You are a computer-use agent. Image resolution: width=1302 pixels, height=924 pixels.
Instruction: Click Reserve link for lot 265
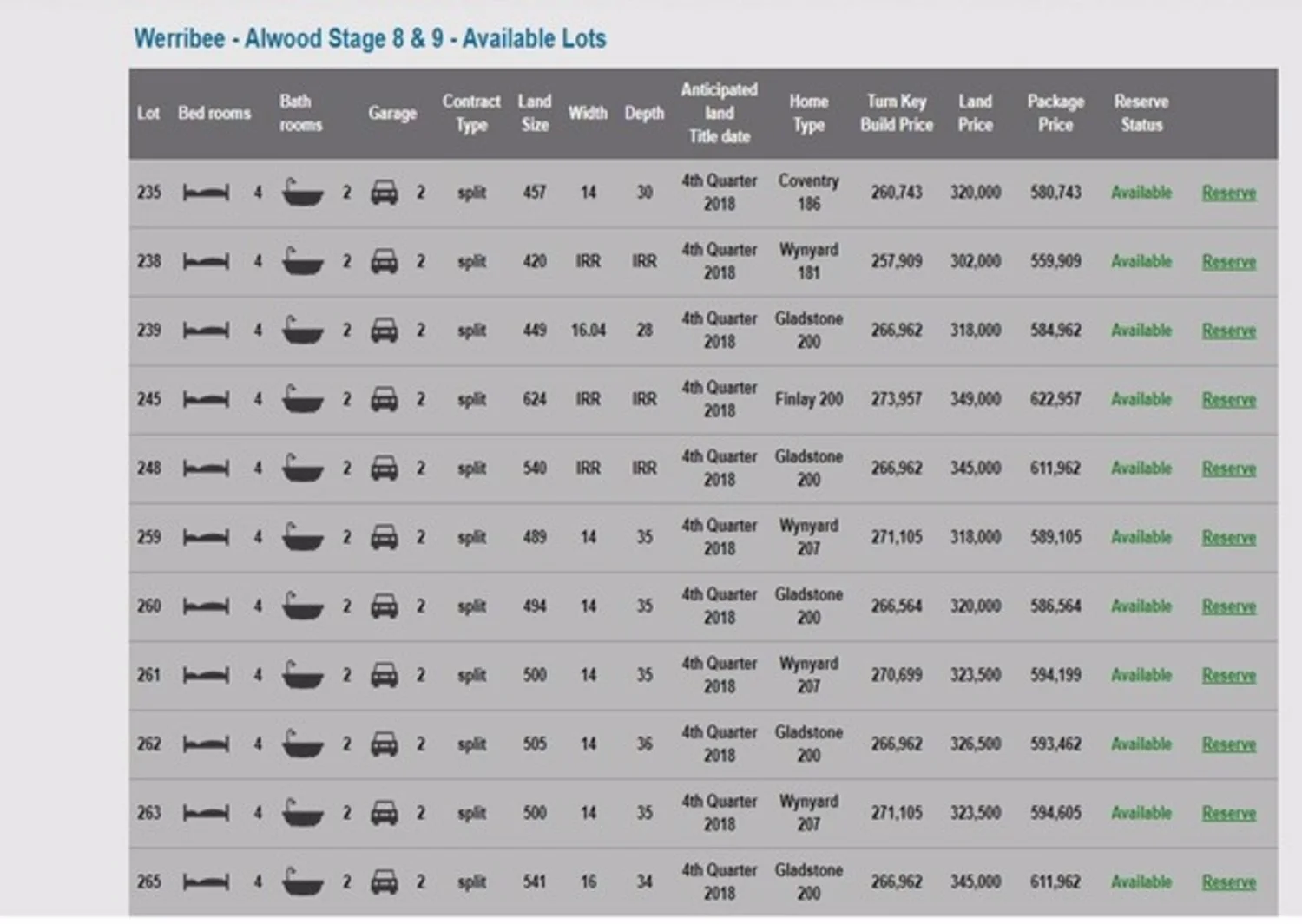1228,882
